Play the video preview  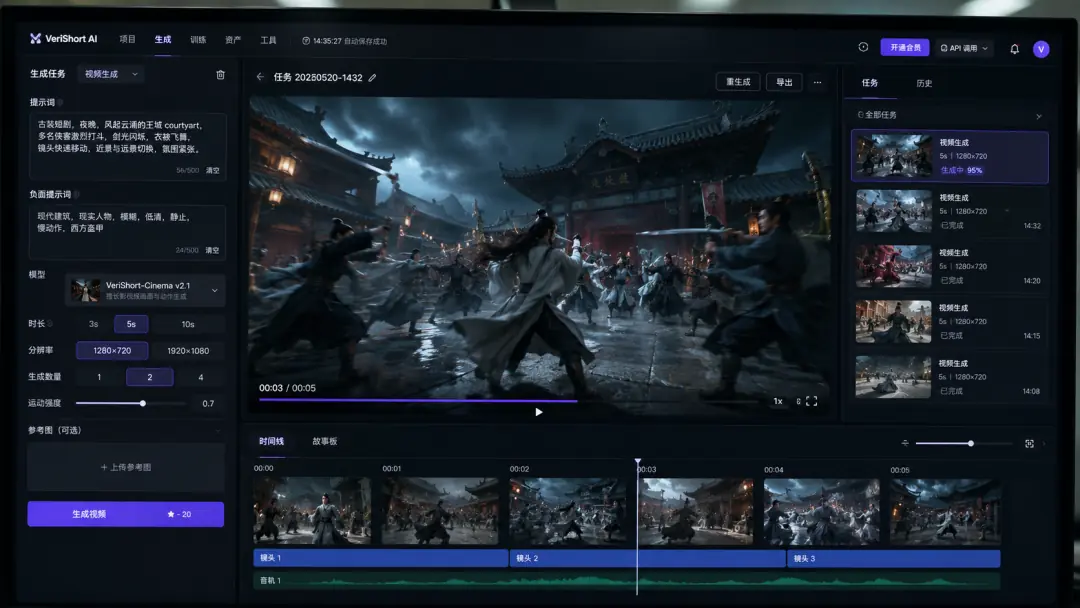539,412
